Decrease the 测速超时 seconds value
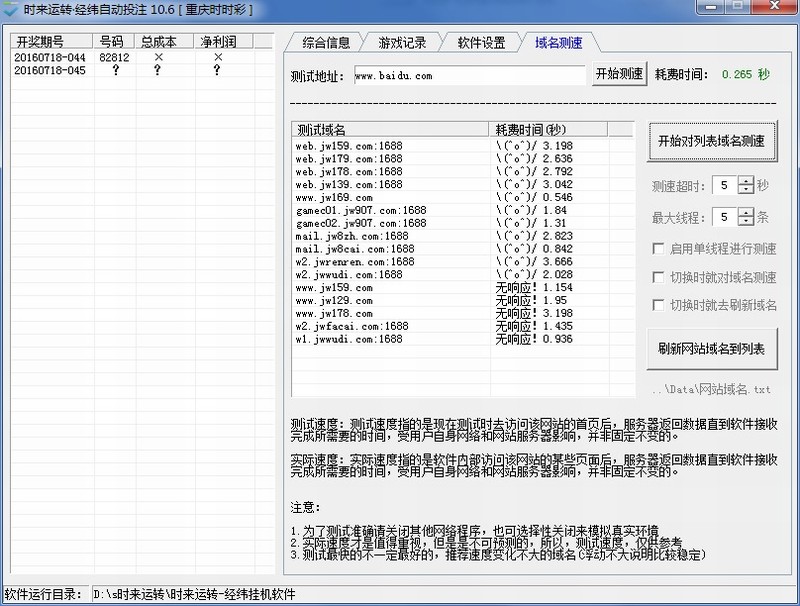 pyautogui.click(x=745, y=190)
